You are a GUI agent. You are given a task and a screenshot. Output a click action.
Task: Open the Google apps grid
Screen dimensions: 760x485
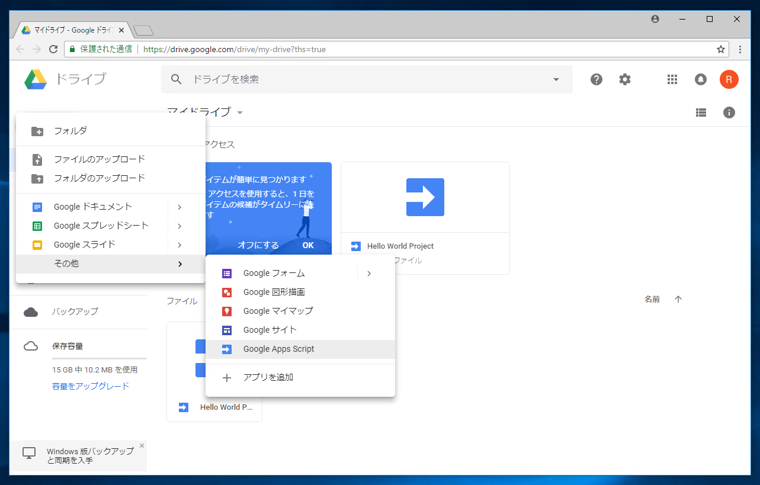[672, 79]
